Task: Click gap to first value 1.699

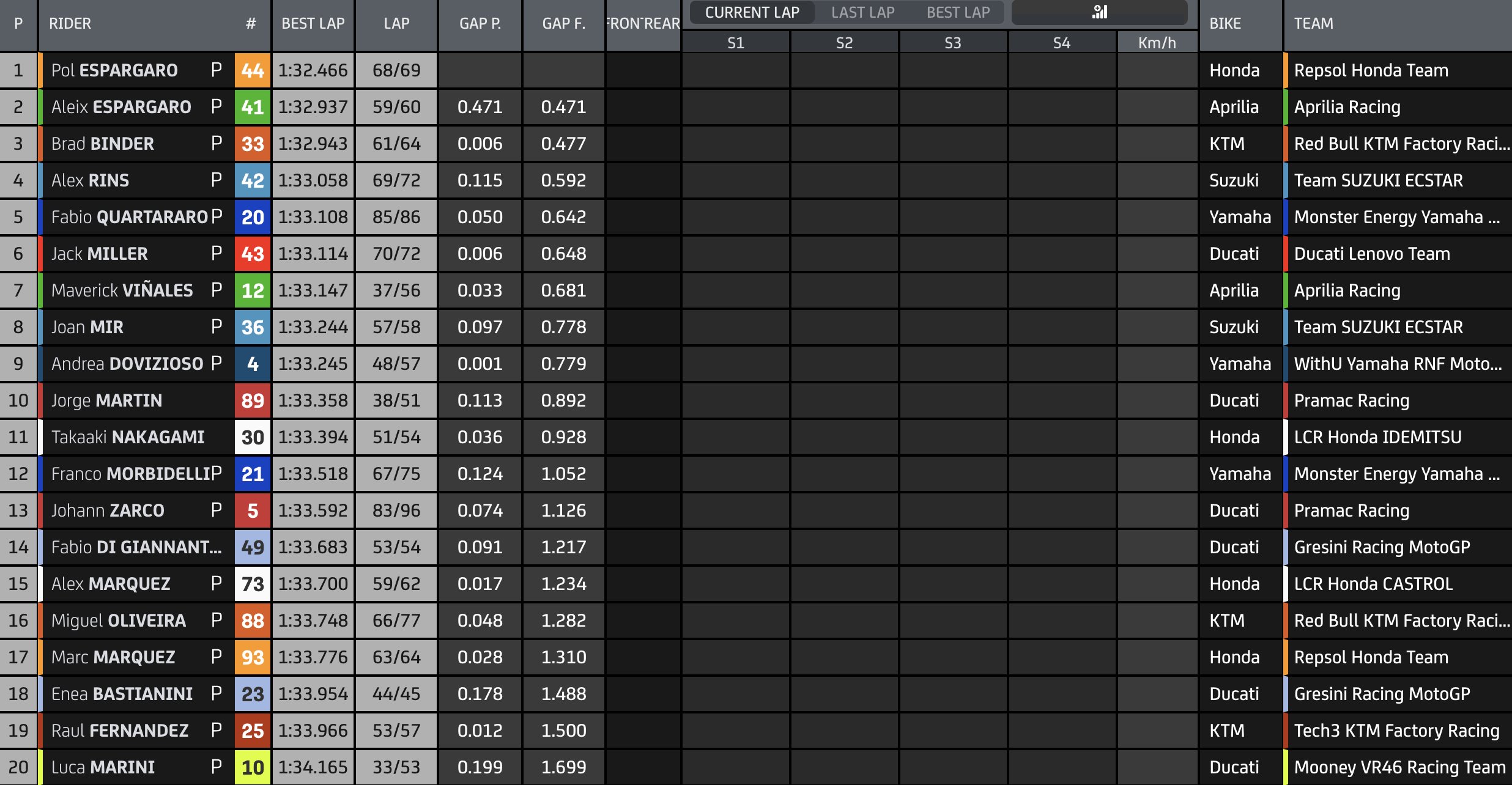Action: coord(563,767)
